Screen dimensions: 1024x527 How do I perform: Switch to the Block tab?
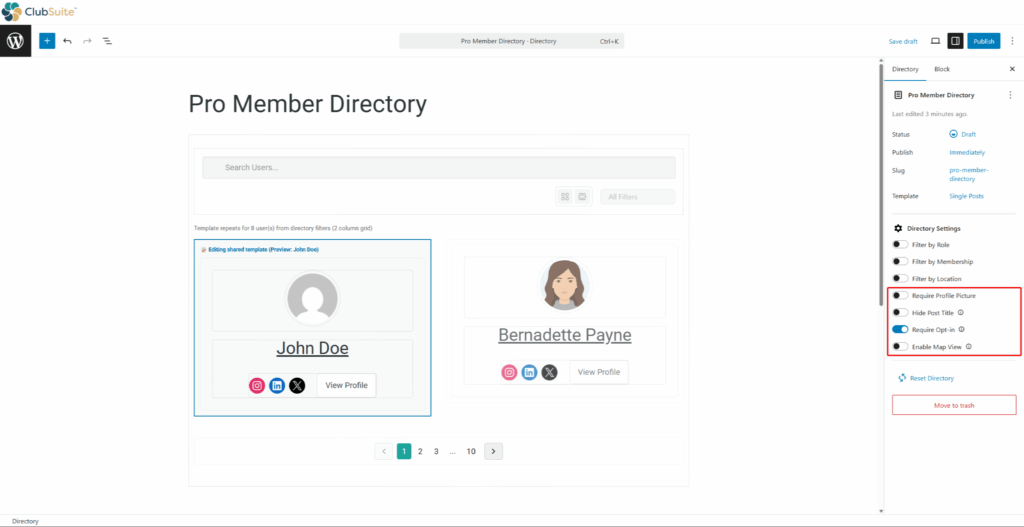click(942, 69)
